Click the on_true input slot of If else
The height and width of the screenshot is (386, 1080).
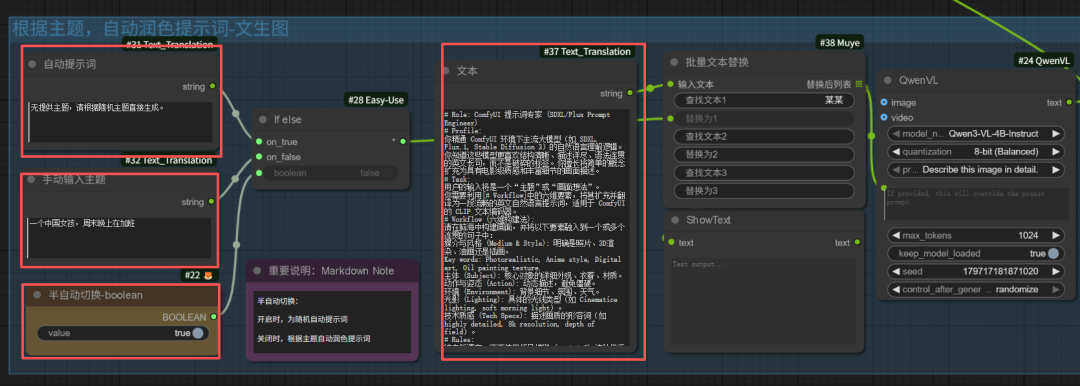pos(259,142)
